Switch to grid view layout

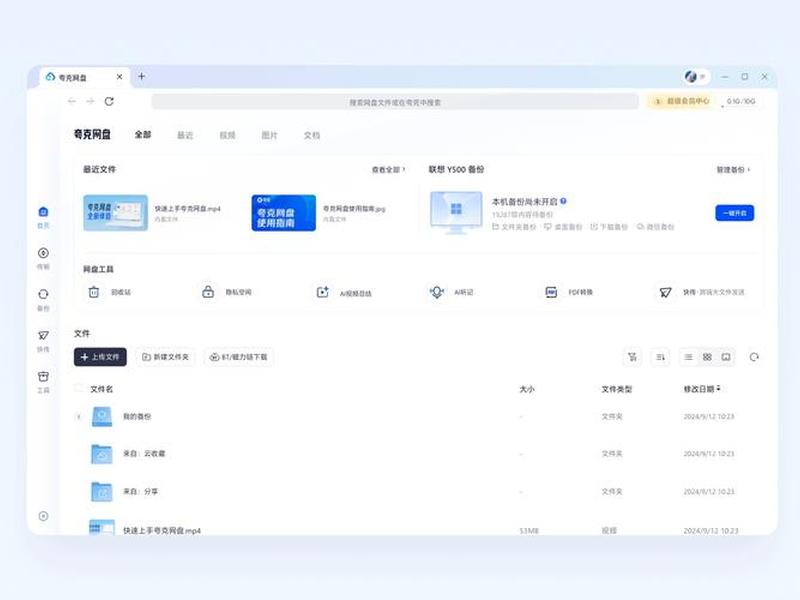pyautogui.click(x=707, y=357)
